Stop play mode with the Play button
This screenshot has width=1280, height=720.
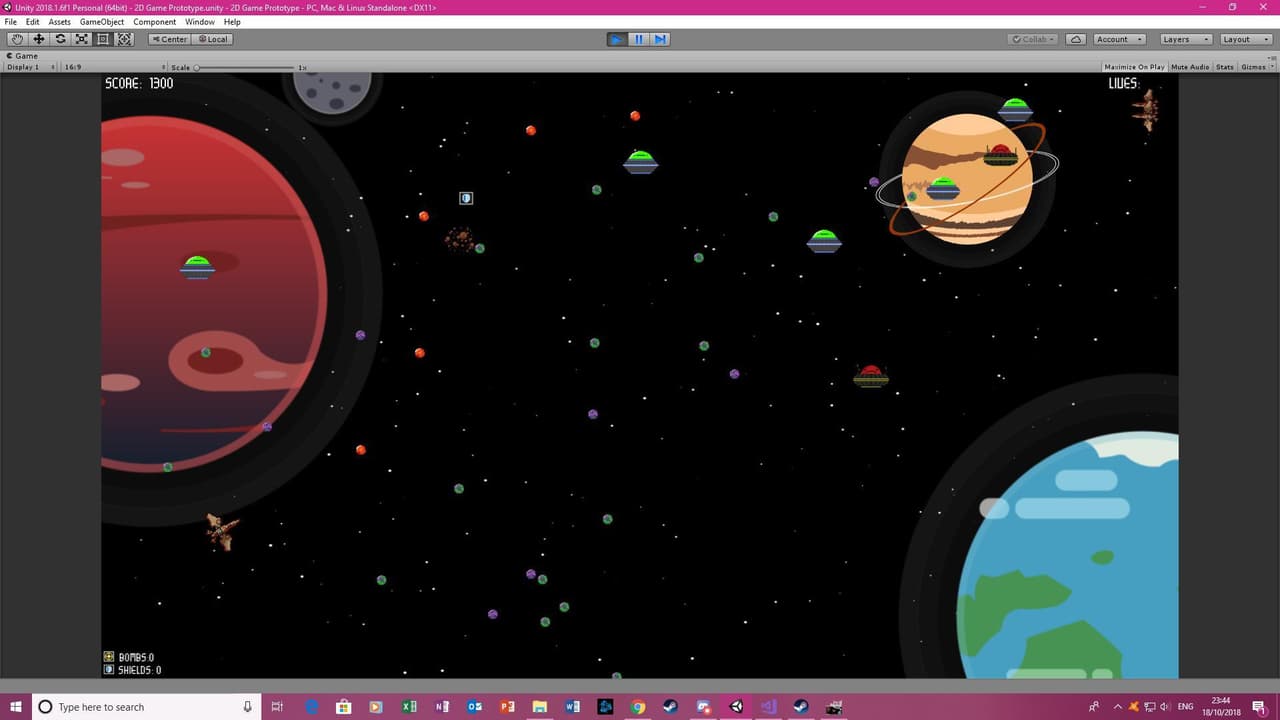tap(617, 39)
